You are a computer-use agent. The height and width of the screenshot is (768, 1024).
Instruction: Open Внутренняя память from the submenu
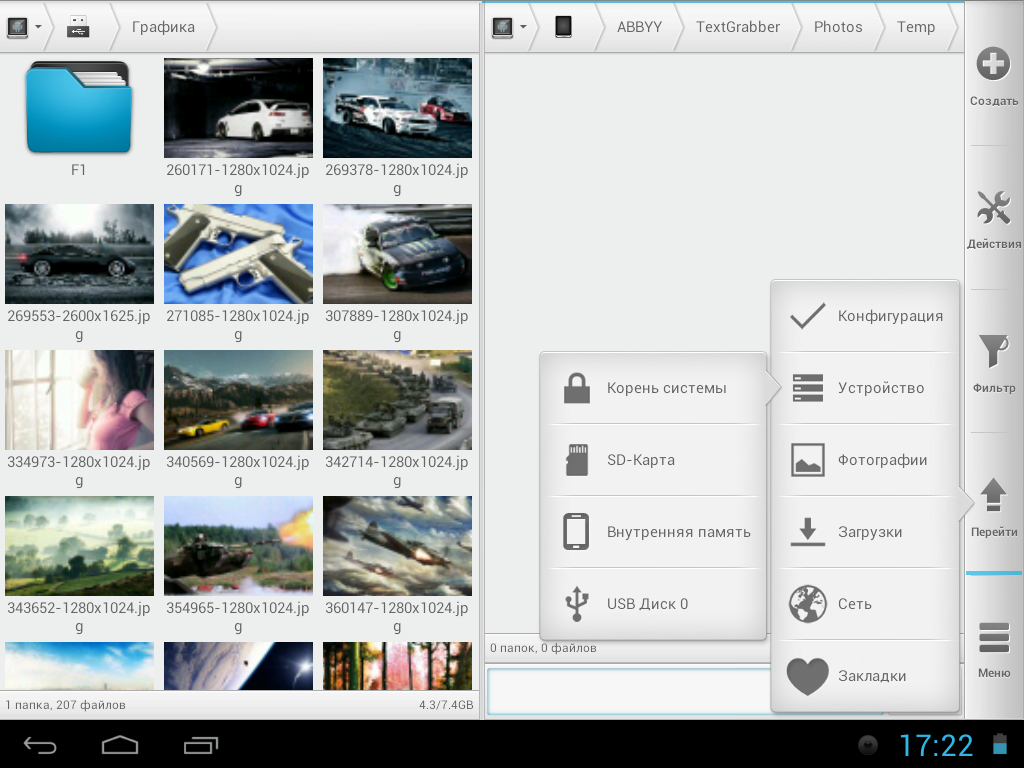653,532
